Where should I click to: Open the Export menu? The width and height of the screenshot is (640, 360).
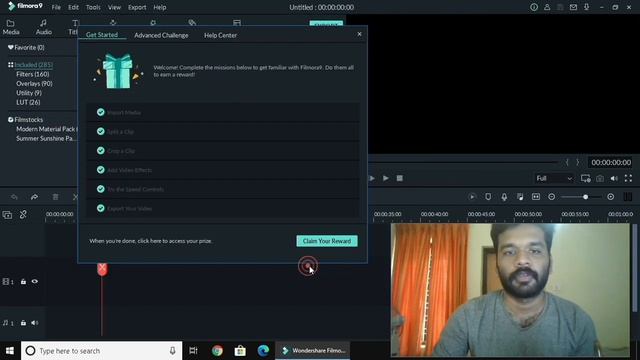(137, 7)
